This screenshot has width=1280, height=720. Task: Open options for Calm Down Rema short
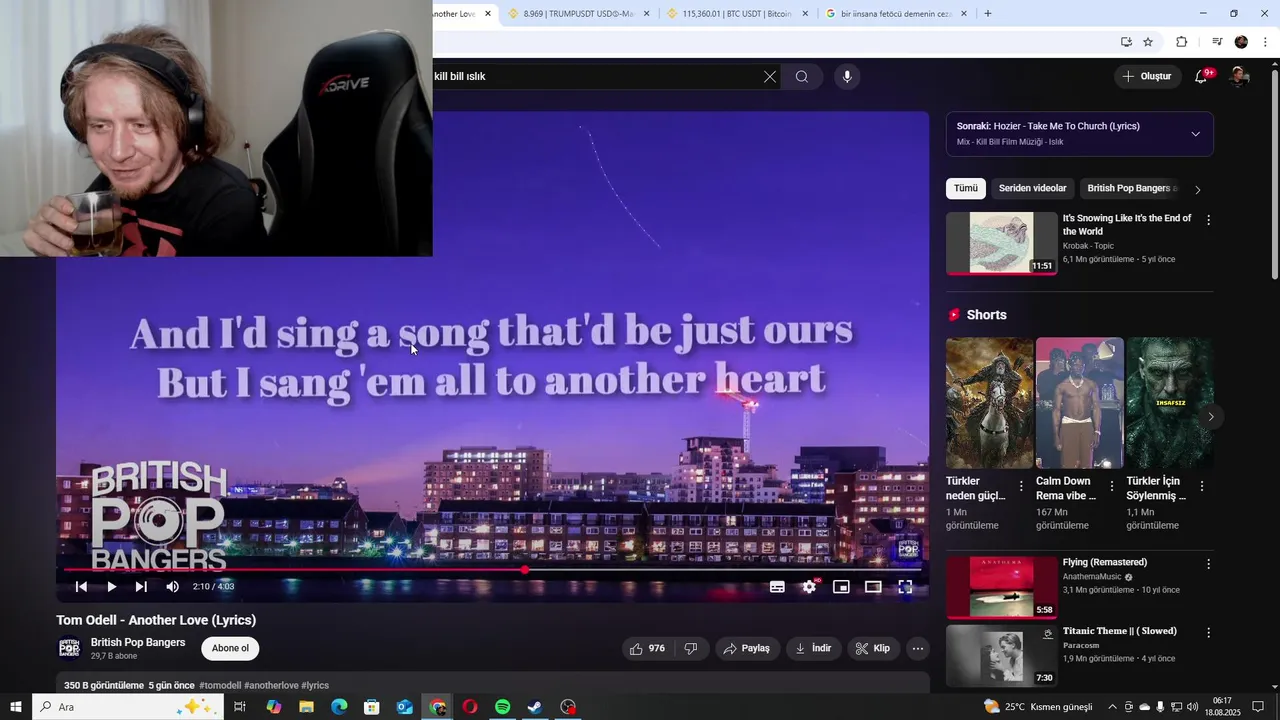click(1111, 486)
